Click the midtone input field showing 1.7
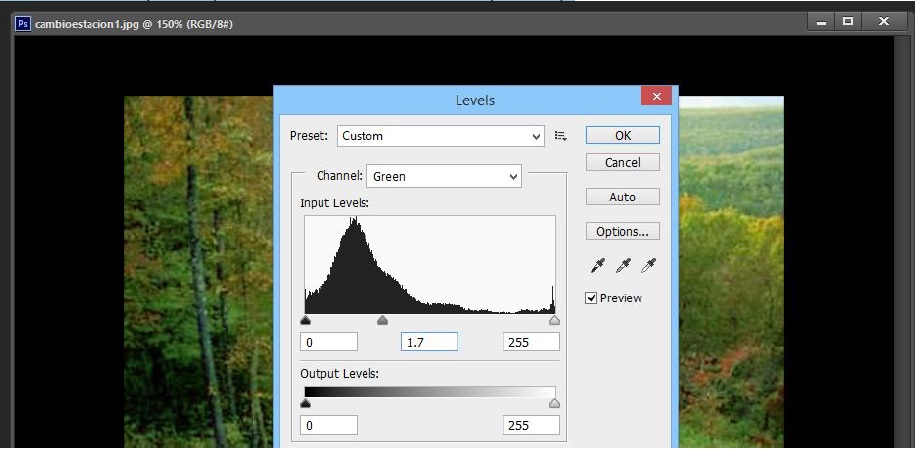Screen dimensions: 915x449 coord(429,342)
